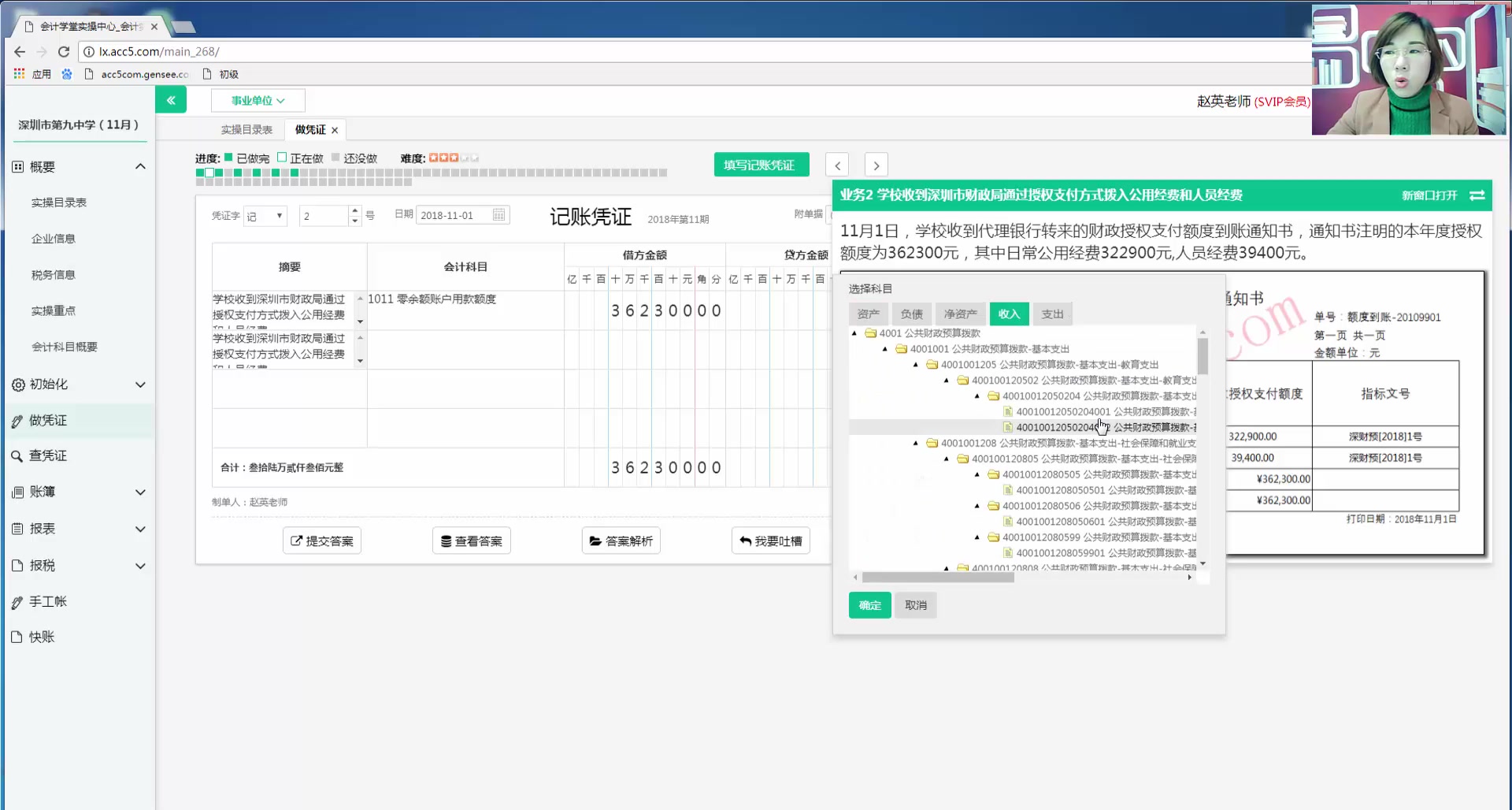Open the 实操目录表 page tab
This screenshot has width=1512, height=810.
click(246, 130)
